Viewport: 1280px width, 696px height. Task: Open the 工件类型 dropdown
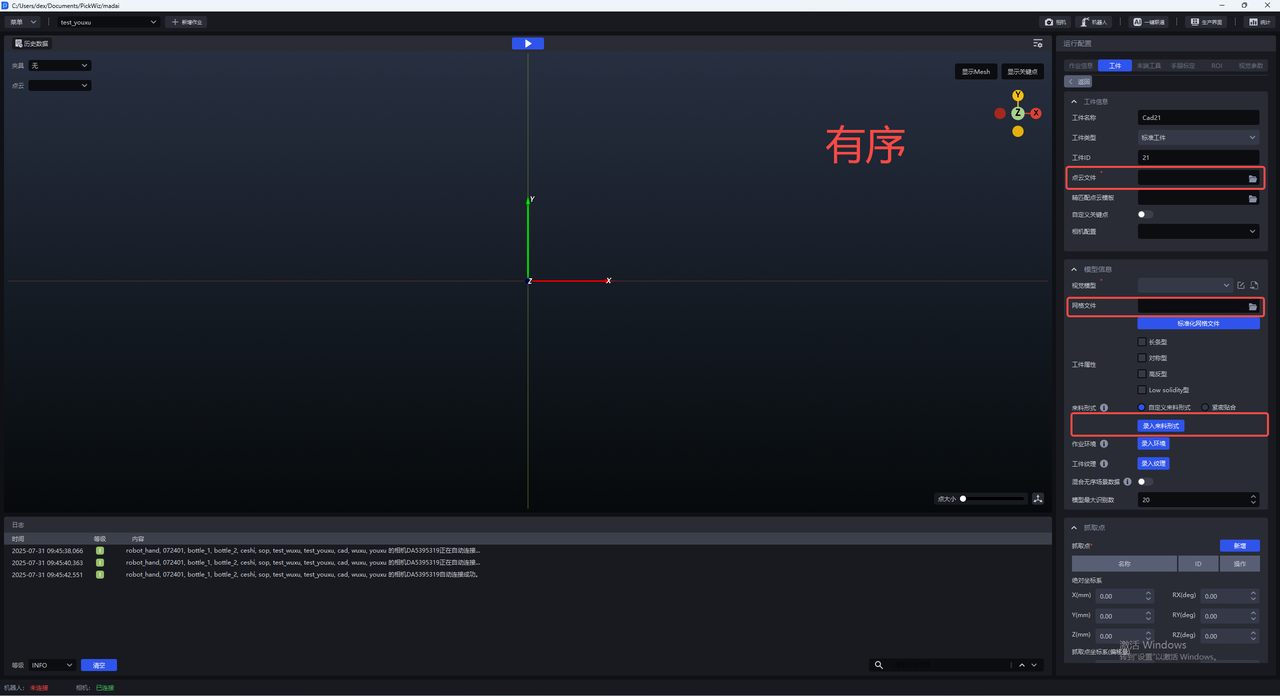[1198, 138]
